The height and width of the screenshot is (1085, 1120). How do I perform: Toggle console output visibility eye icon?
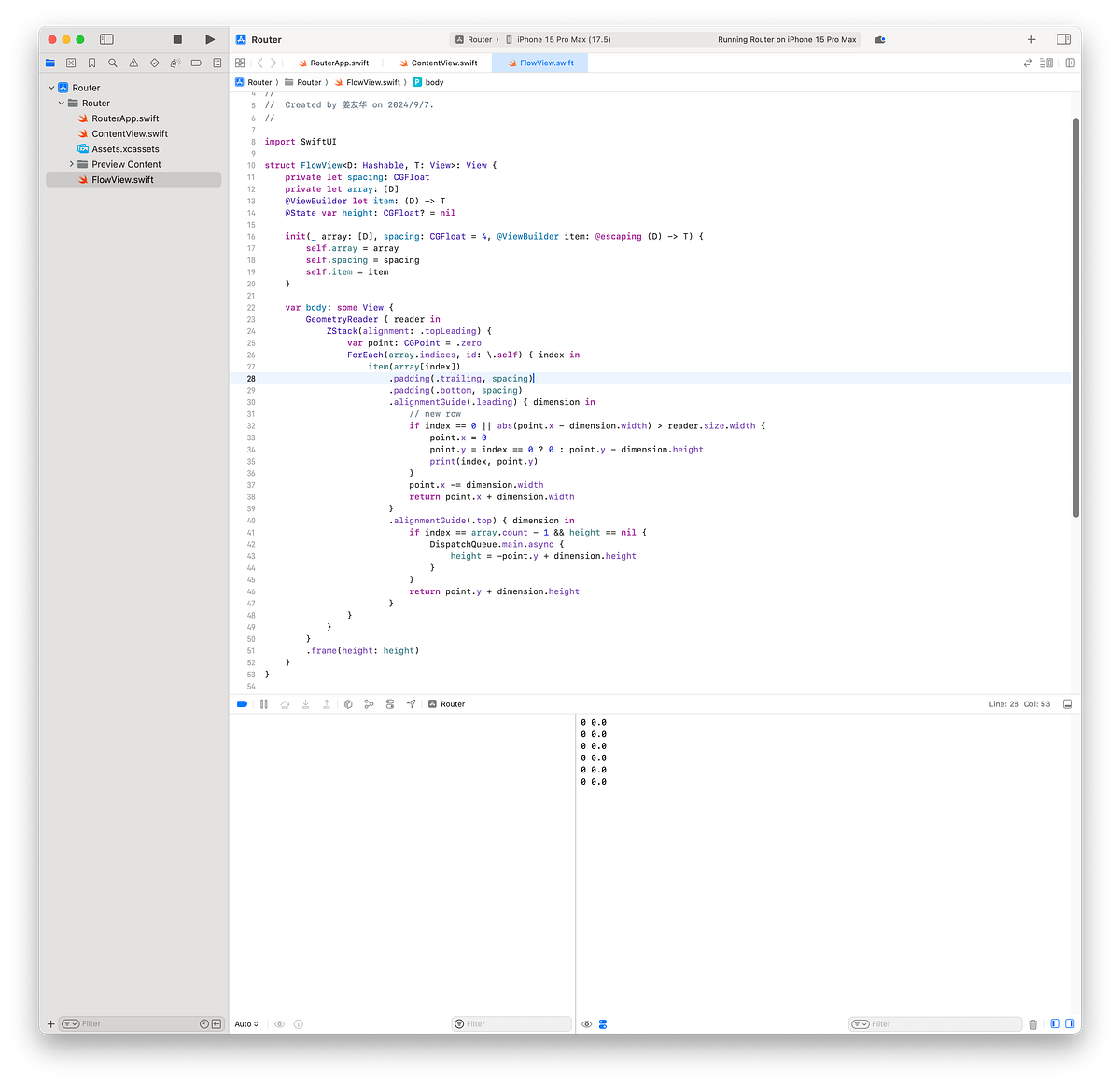586,1023
